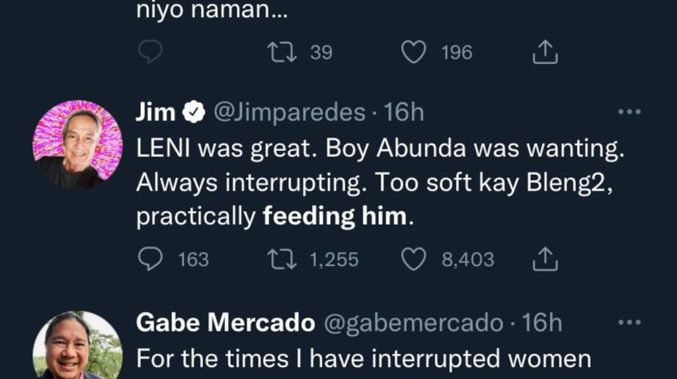Reply to the top tweet ending 'niyo naman...'

click(x=150, y=52)
